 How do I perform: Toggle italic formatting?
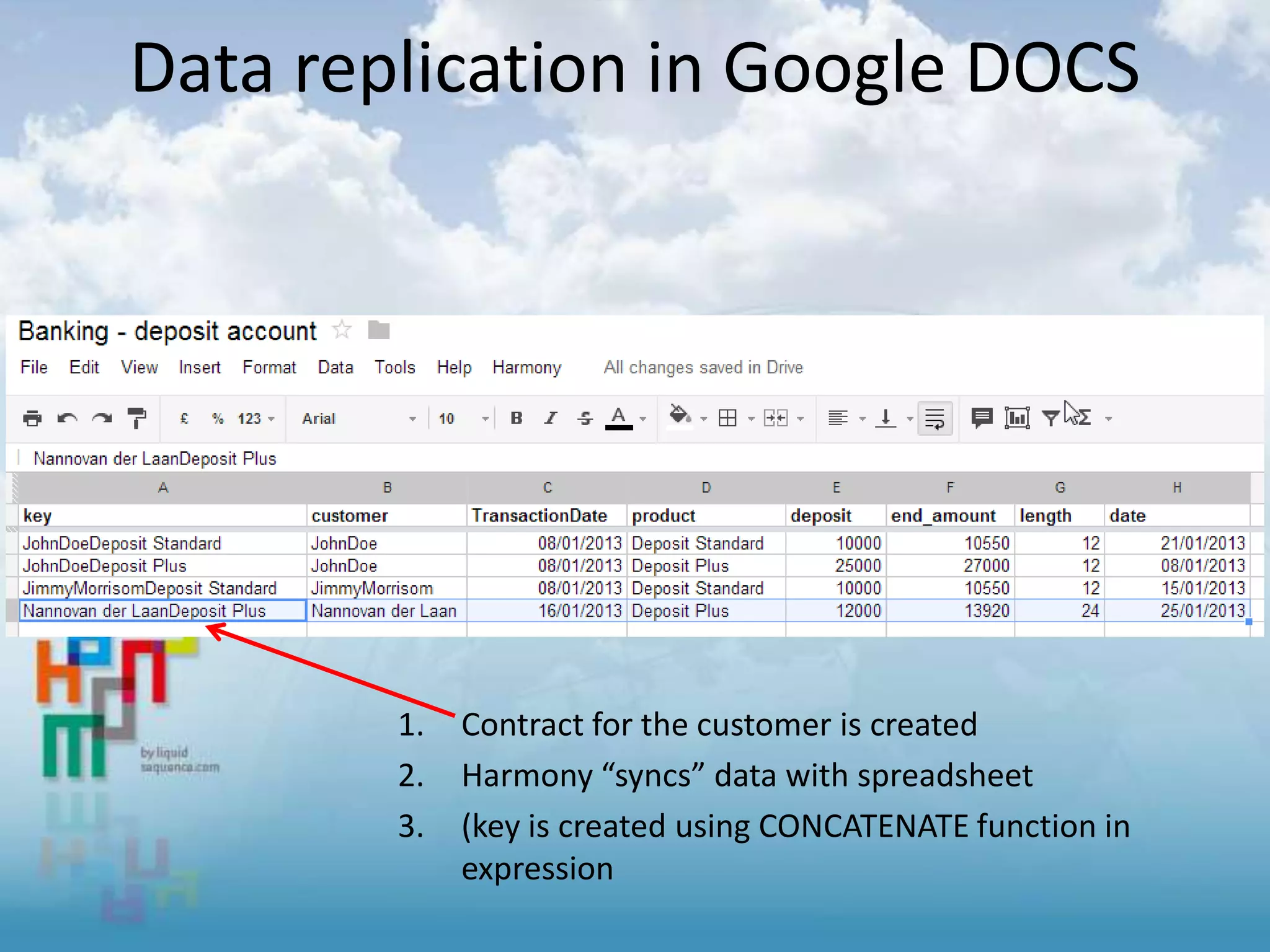(551, 418)
